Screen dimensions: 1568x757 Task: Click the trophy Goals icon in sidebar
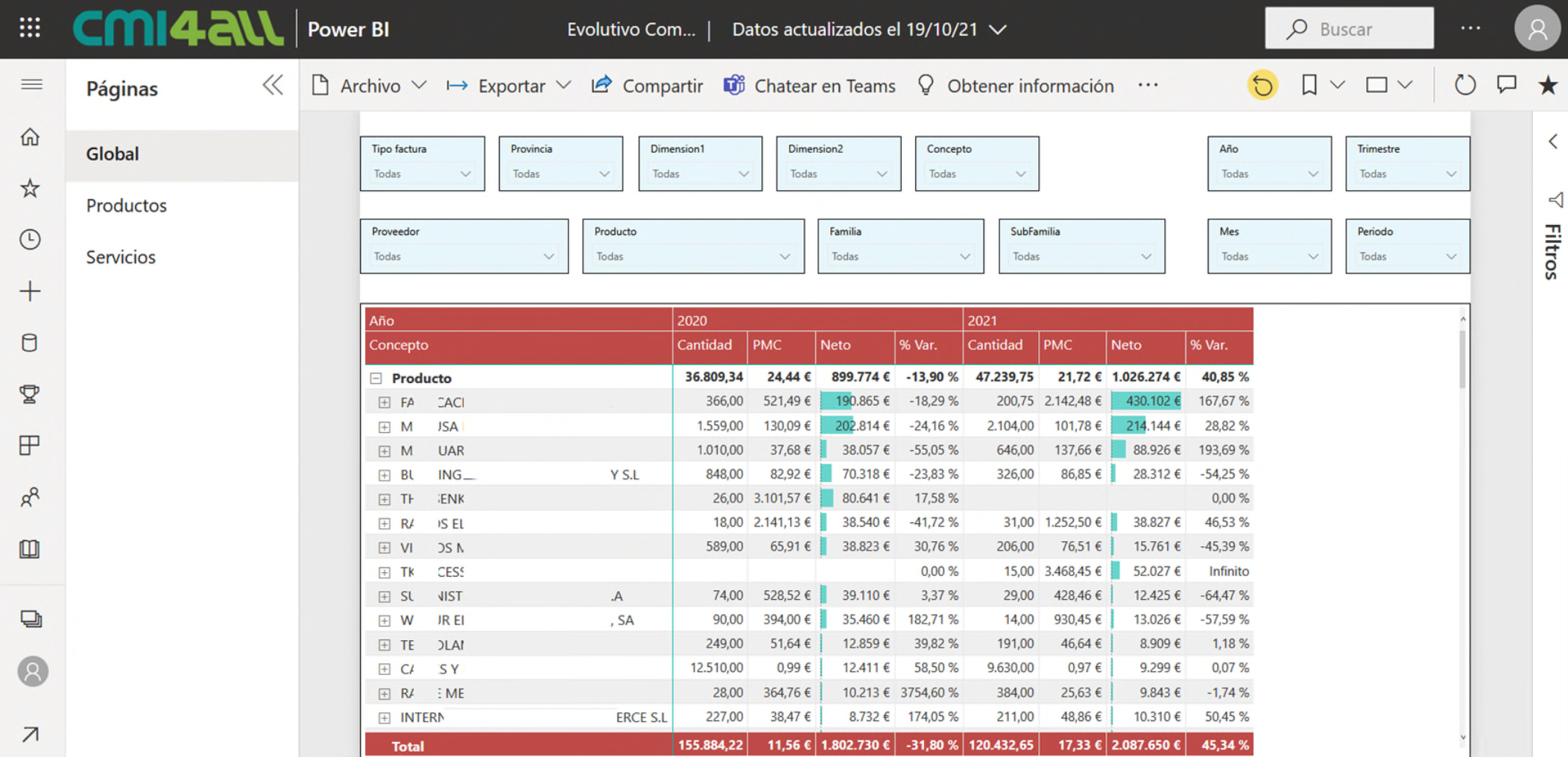[30, 393]
